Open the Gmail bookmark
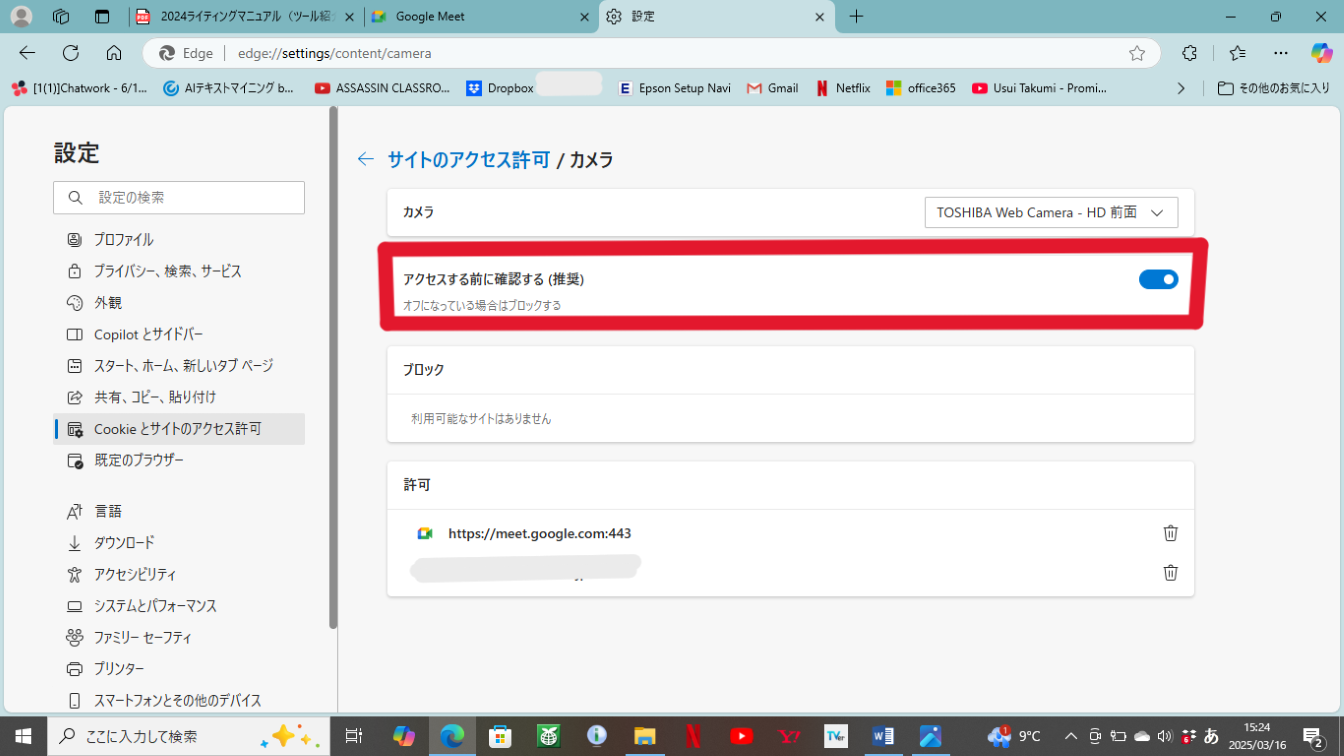This screenshot has width=1344, height=756. click(772, 88)
